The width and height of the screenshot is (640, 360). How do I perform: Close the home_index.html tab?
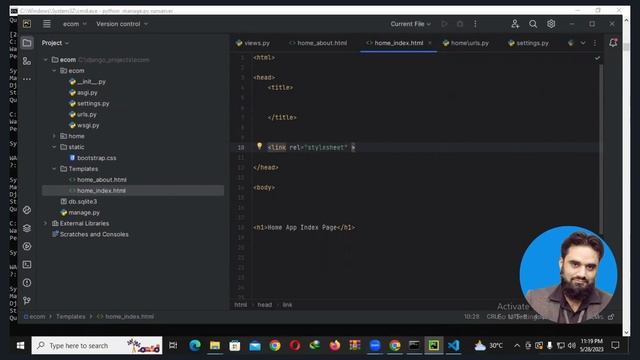[x=430, y=43]
